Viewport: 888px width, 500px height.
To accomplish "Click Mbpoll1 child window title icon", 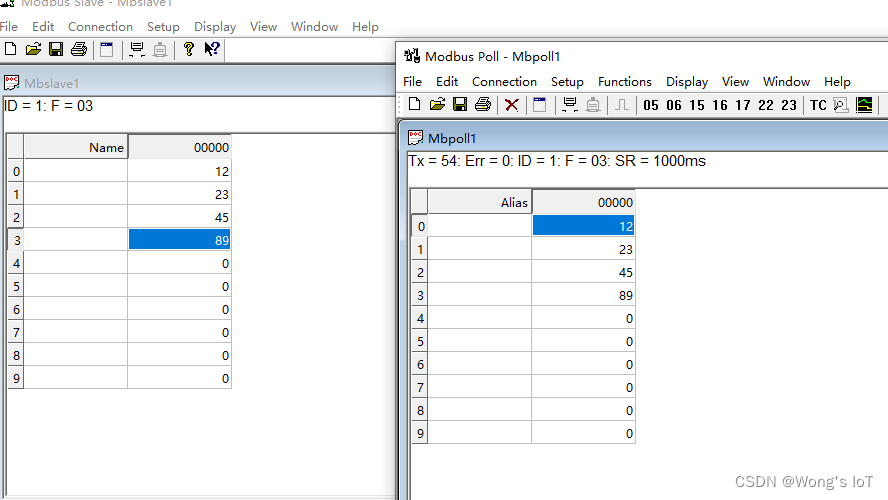I will pos(416,138).
